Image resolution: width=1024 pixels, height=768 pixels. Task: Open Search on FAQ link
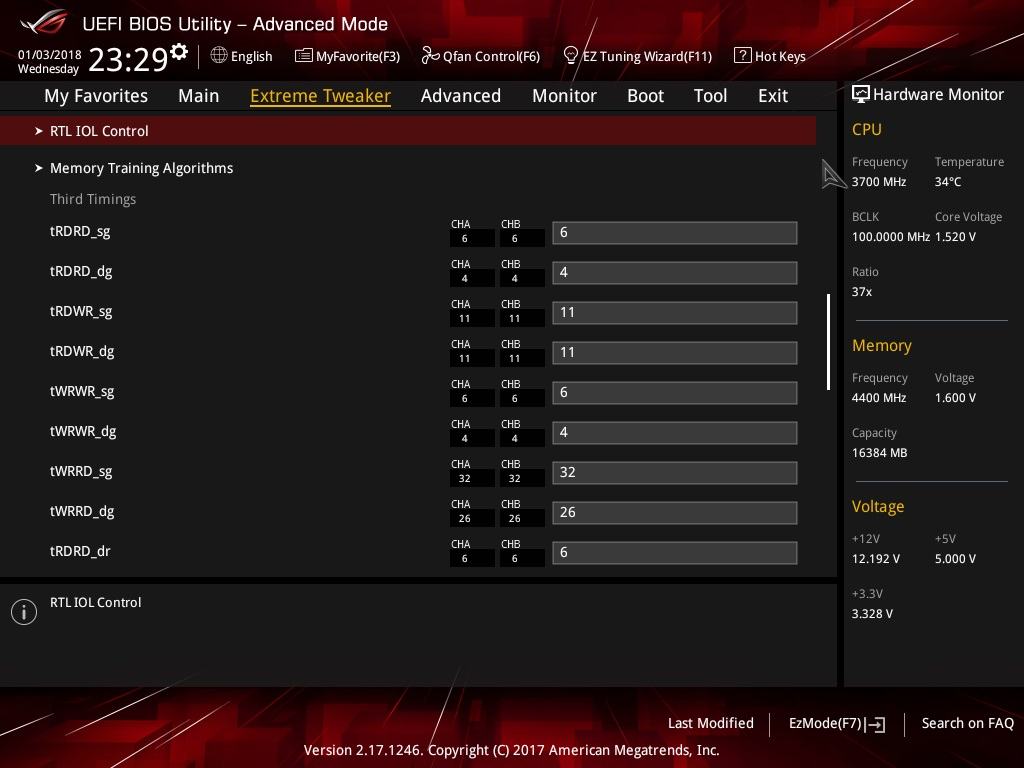pyautogui.click(x=968, y=723)
